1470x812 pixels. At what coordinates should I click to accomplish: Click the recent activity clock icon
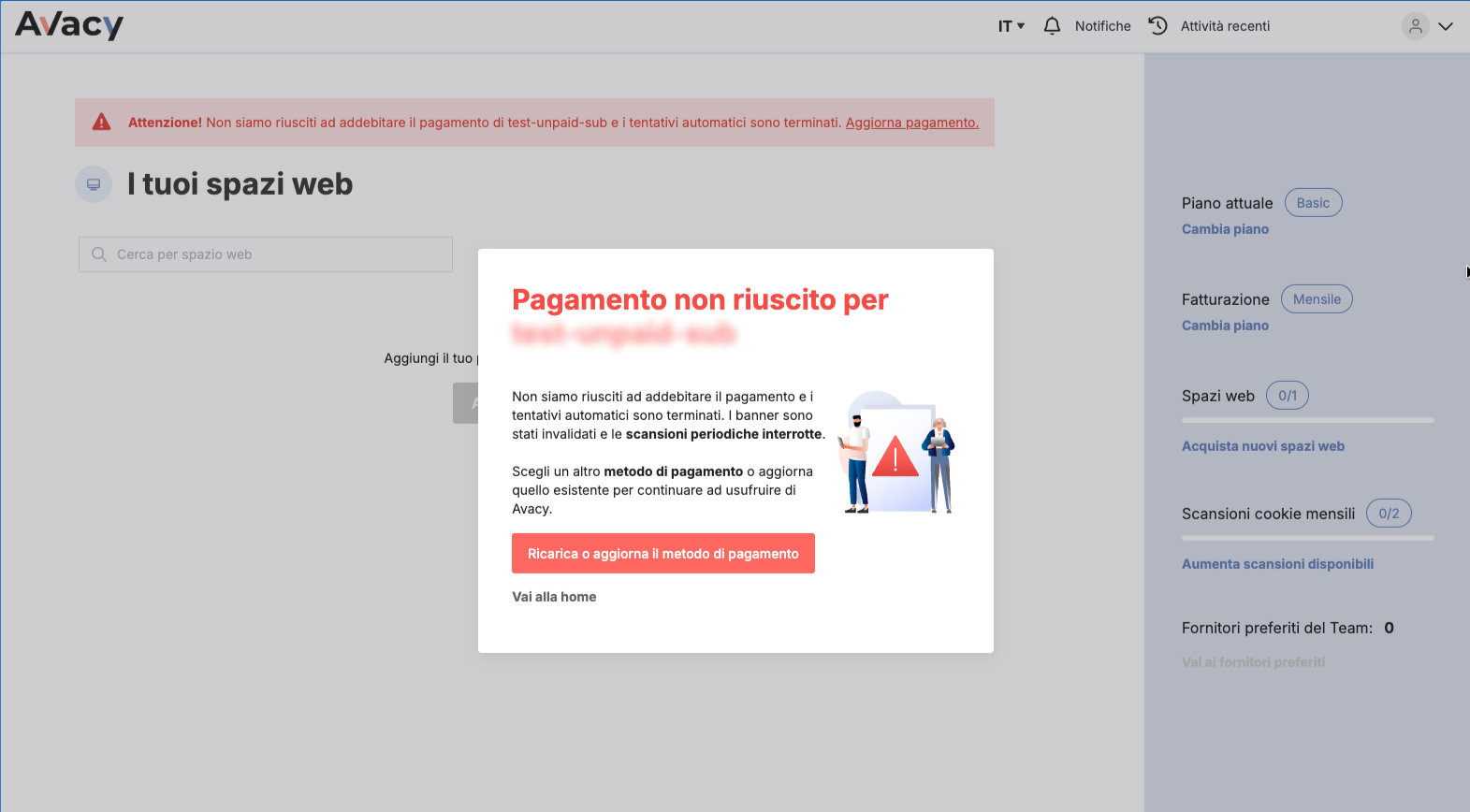tap(1157, 26)
